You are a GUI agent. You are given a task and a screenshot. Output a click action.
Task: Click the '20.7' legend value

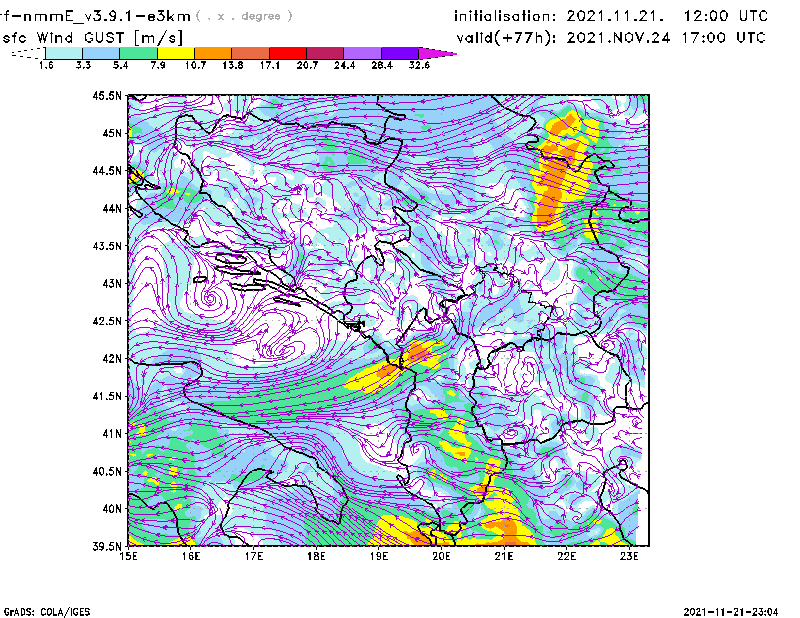(x=307, y=65)
